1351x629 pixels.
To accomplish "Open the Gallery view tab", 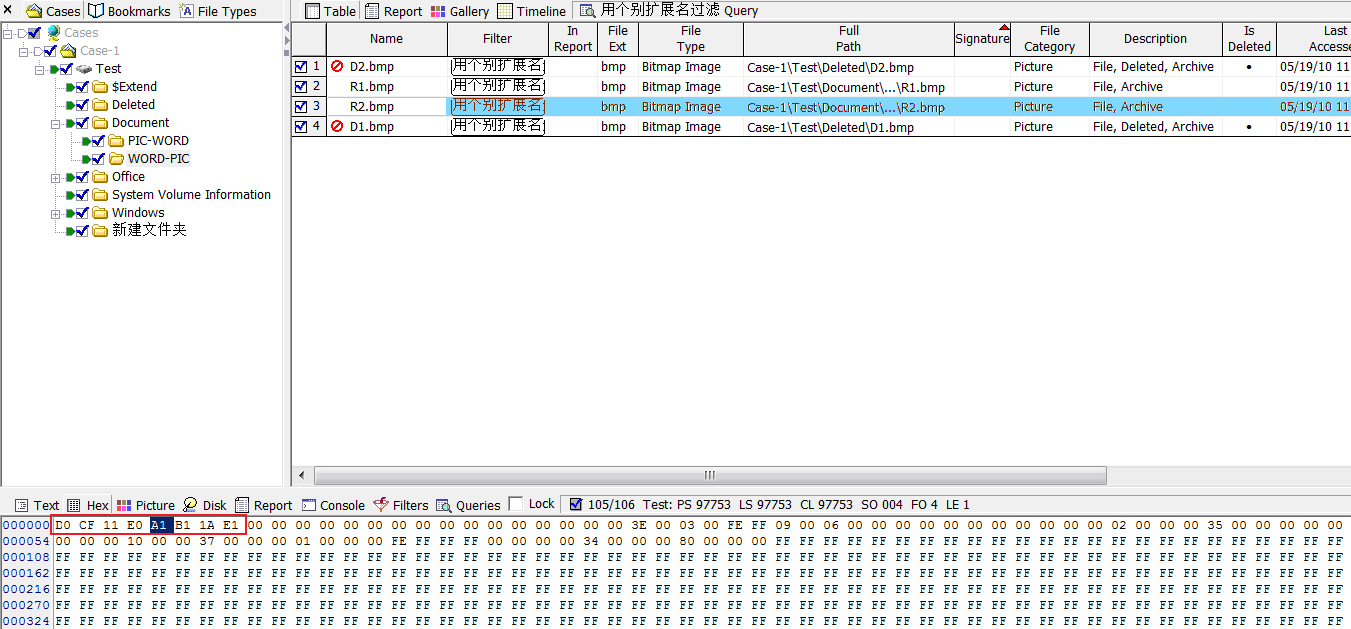I will click(x=460, y=11).
